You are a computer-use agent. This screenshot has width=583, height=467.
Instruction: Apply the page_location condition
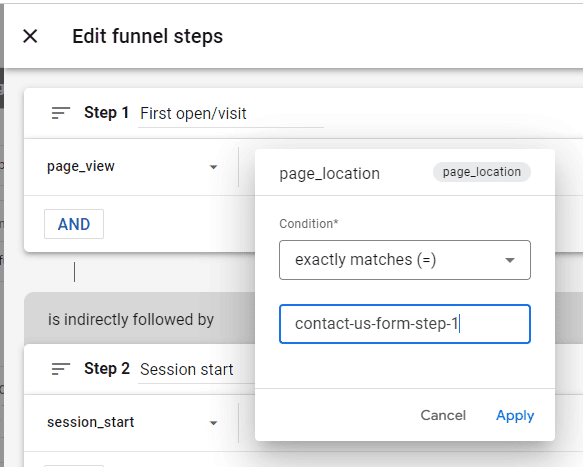515,415
